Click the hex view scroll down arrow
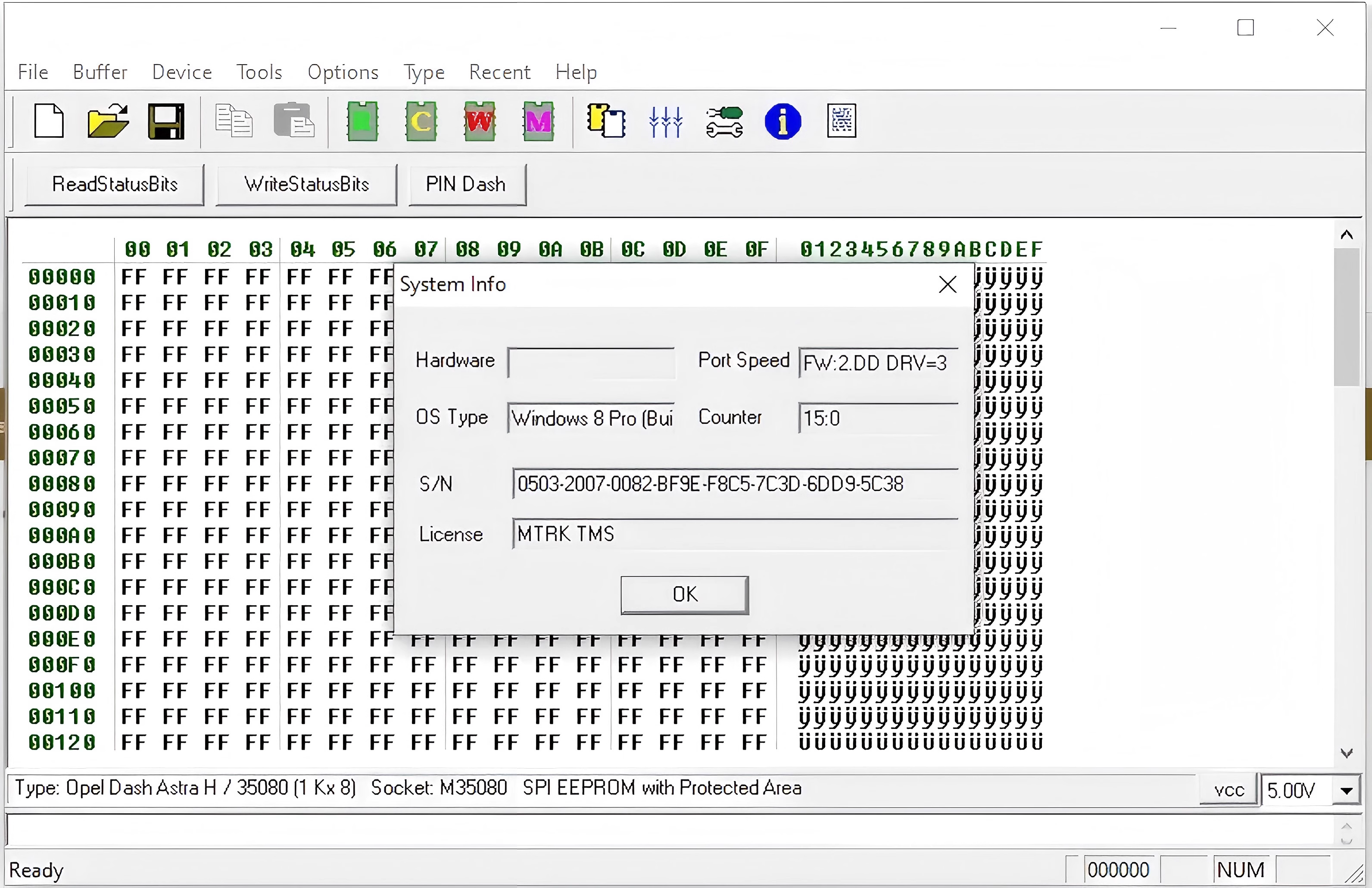This screenshot has height=888, width=1372. 1347,753
